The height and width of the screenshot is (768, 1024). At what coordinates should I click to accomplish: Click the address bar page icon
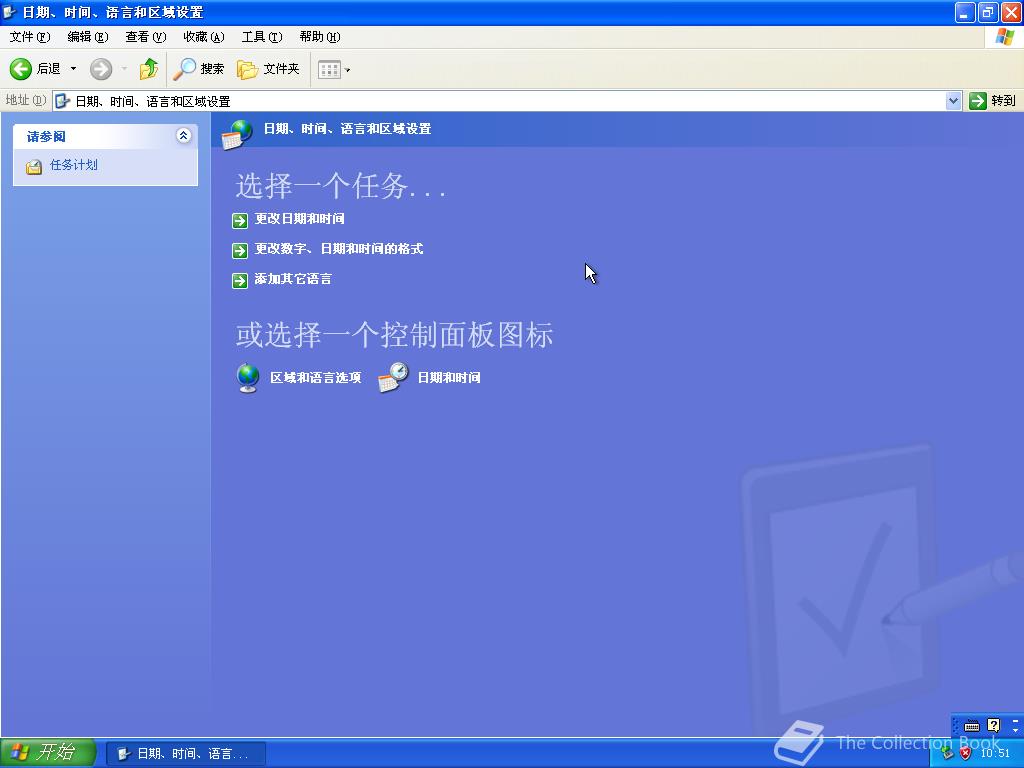coord(63,101)
